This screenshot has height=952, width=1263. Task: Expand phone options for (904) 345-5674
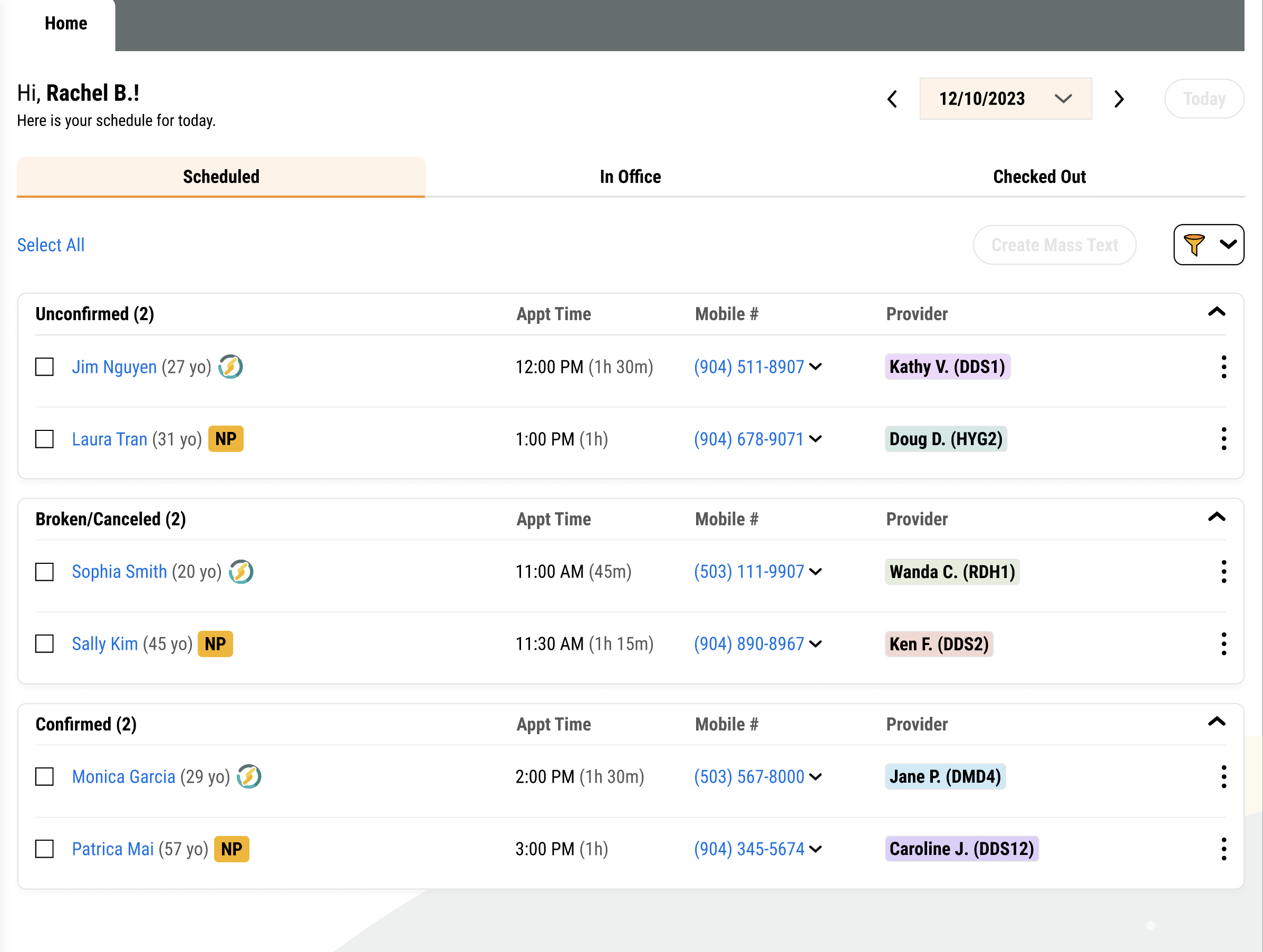[816, 849]
